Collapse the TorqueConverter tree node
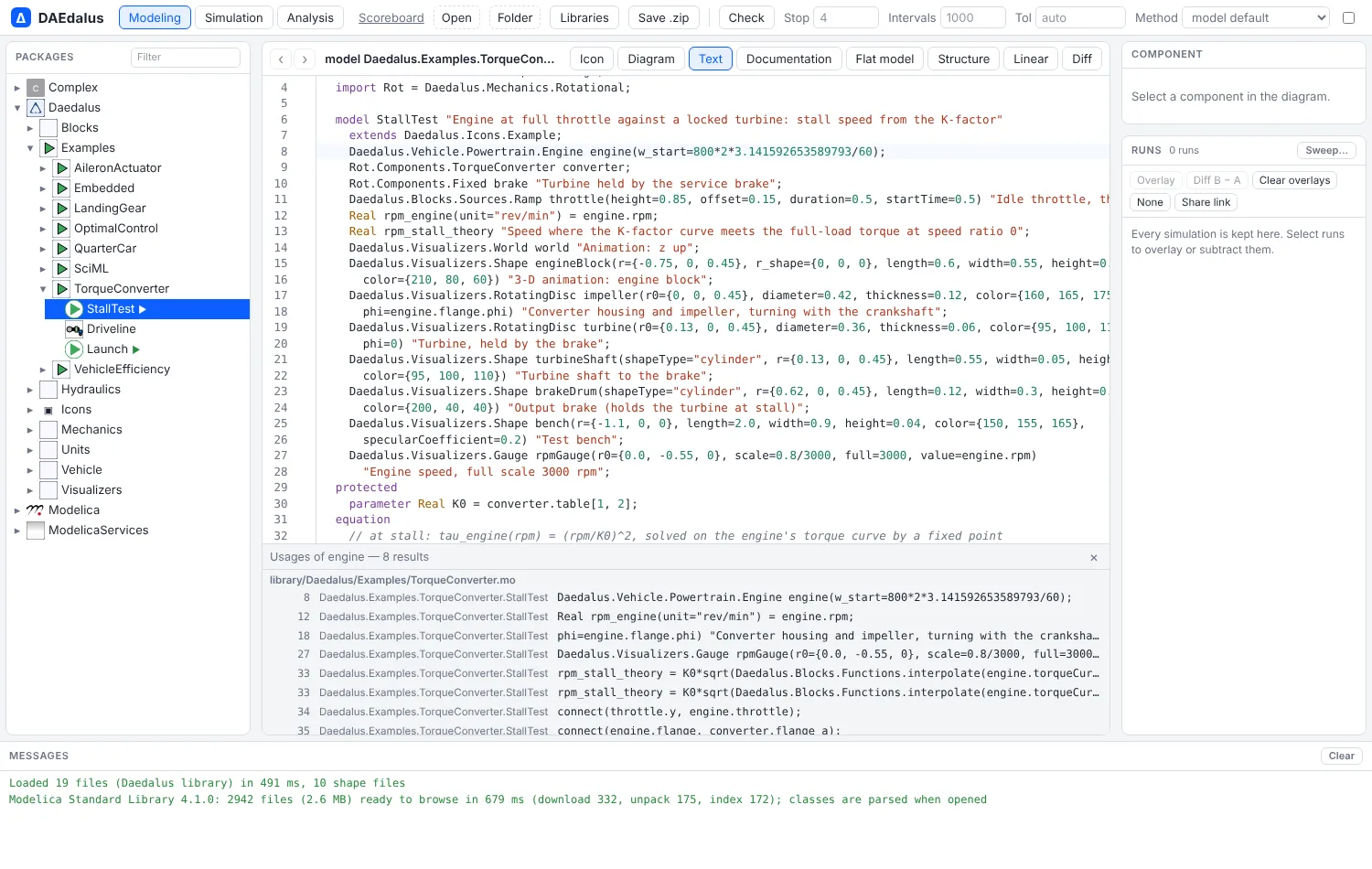Screen dimensions: 1372x869 [42, 289]
